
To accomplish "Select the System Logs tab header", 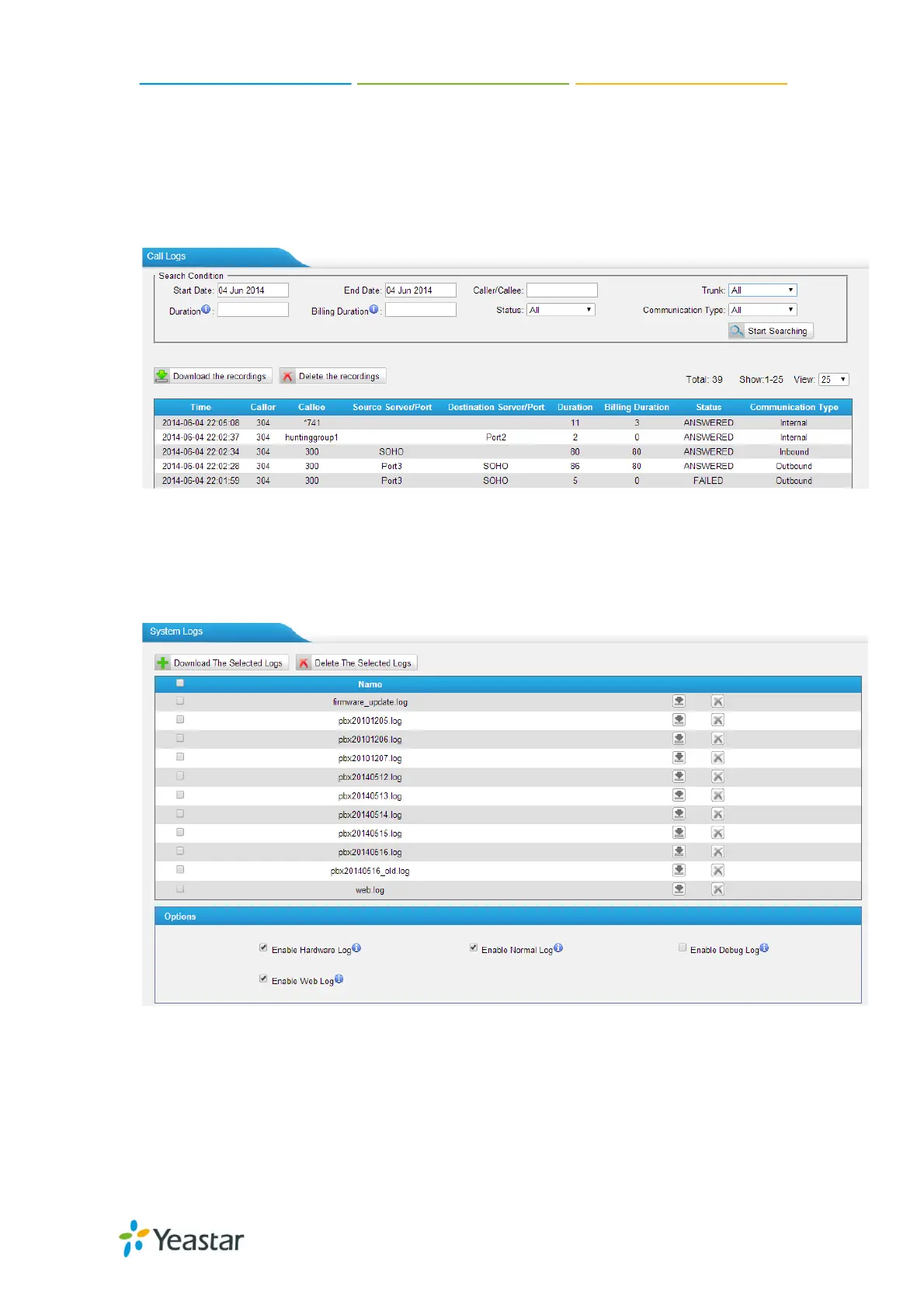I will [176, 631].
